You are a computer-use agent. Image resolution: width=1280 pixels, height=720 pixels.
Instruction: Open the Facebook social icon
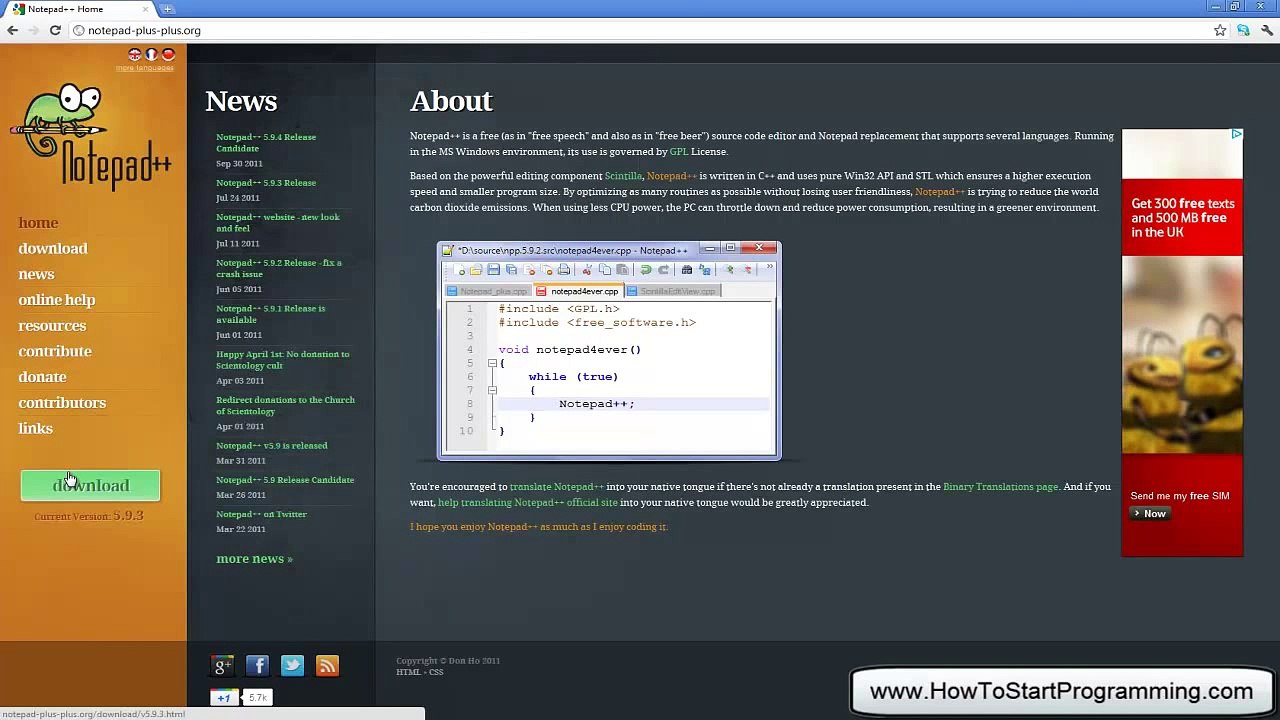point(257,666)
